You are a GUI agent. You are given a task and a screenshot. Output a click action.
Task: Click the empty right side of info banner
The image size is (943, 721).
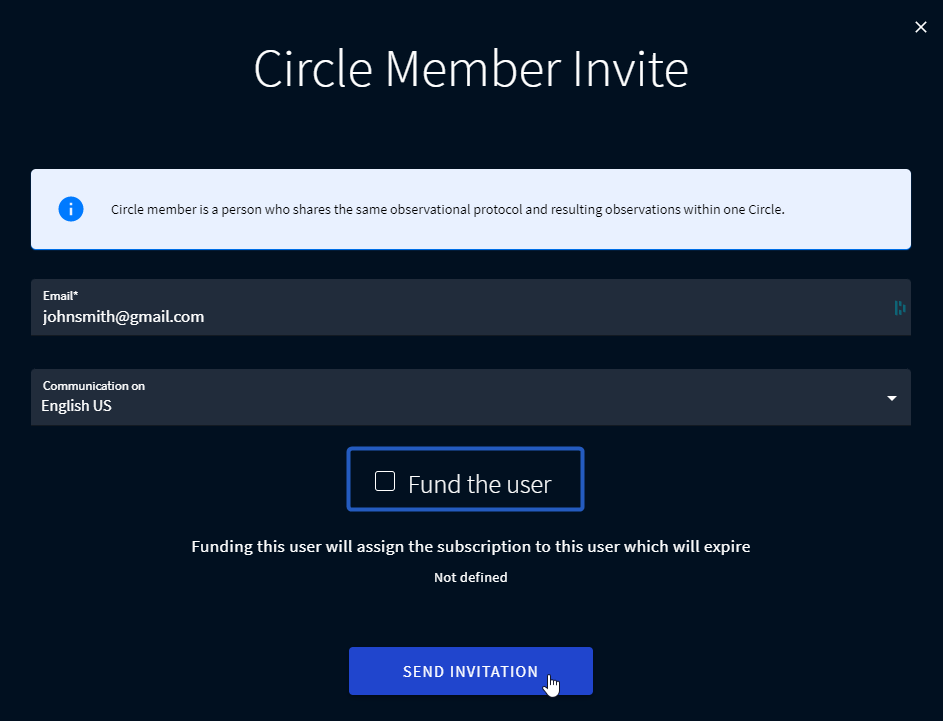pyautogui.click(x=850, y=210)
